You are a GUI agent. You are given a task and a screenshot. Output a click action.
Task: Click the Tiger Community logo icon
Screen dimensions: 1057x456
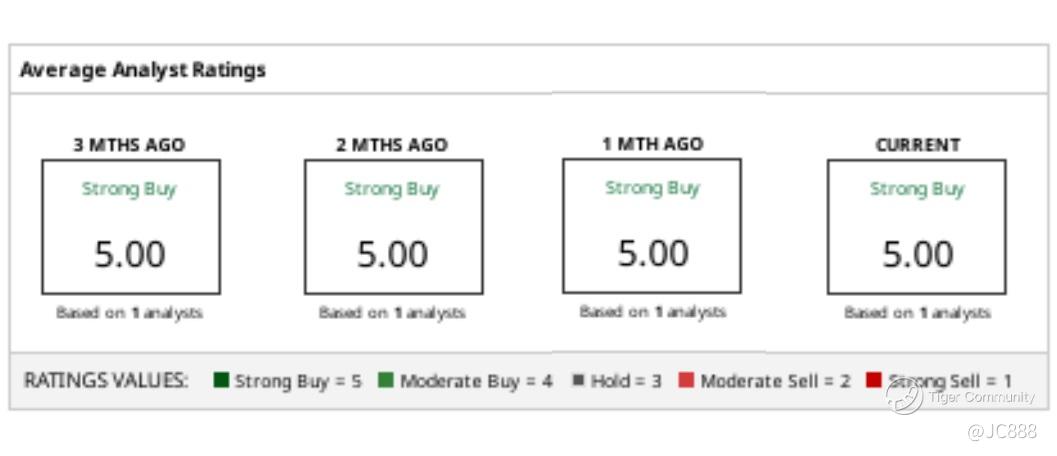pyautogui.click(x=903, y=396)
